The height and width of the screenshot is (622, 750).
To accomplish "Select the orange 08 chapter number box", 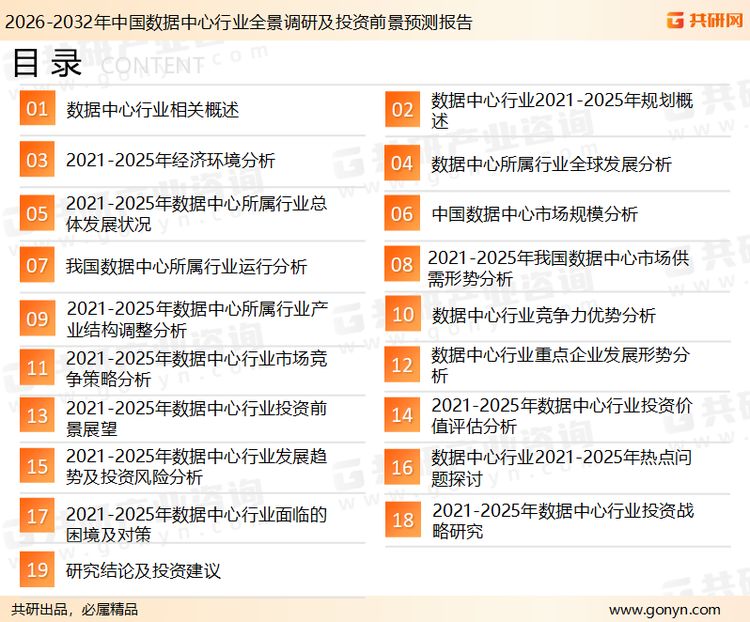I will coord(402,264).
